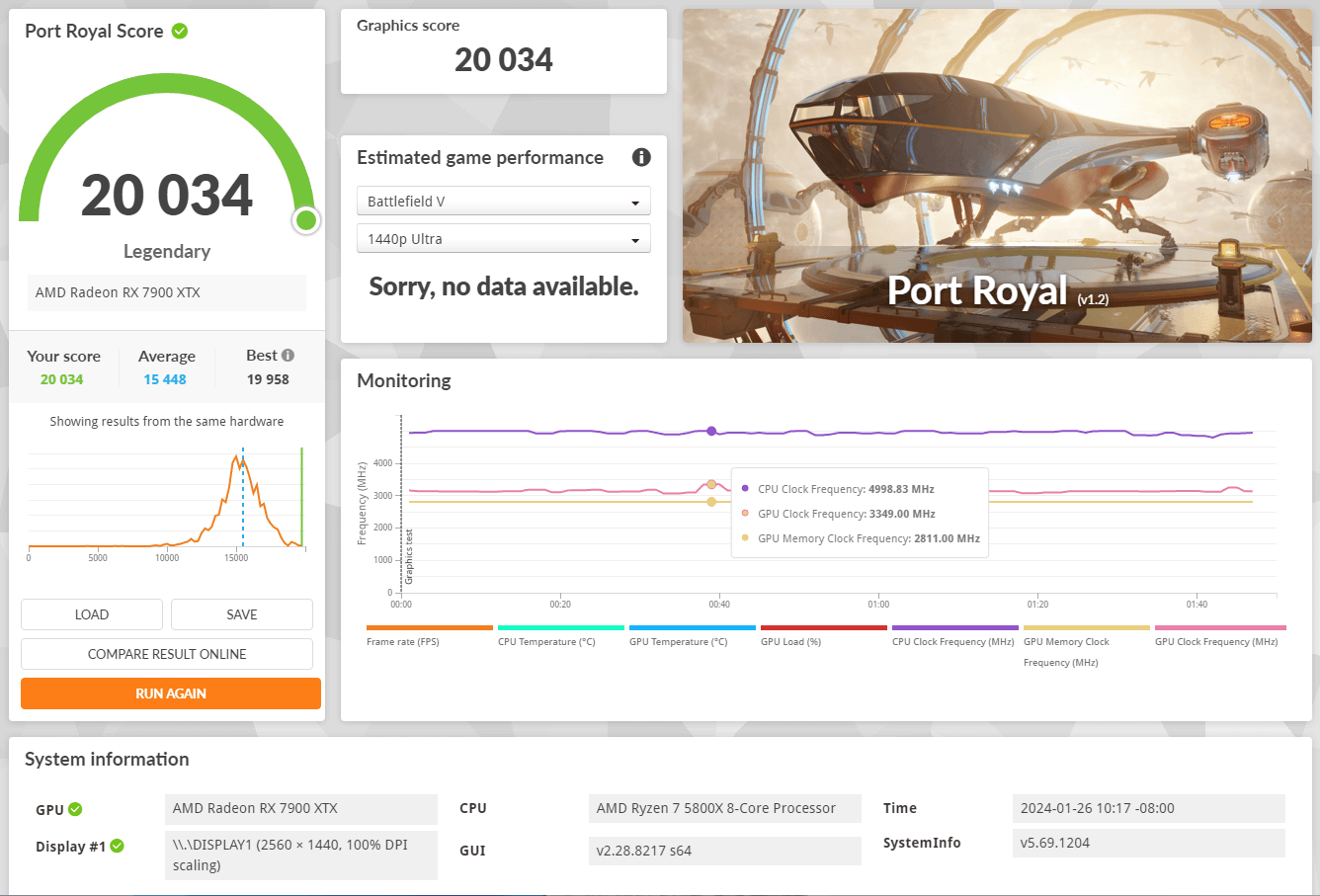The width and height of the screenshot is (1320, 896).
Task: Click the System information heading
Action: point(107,759)
